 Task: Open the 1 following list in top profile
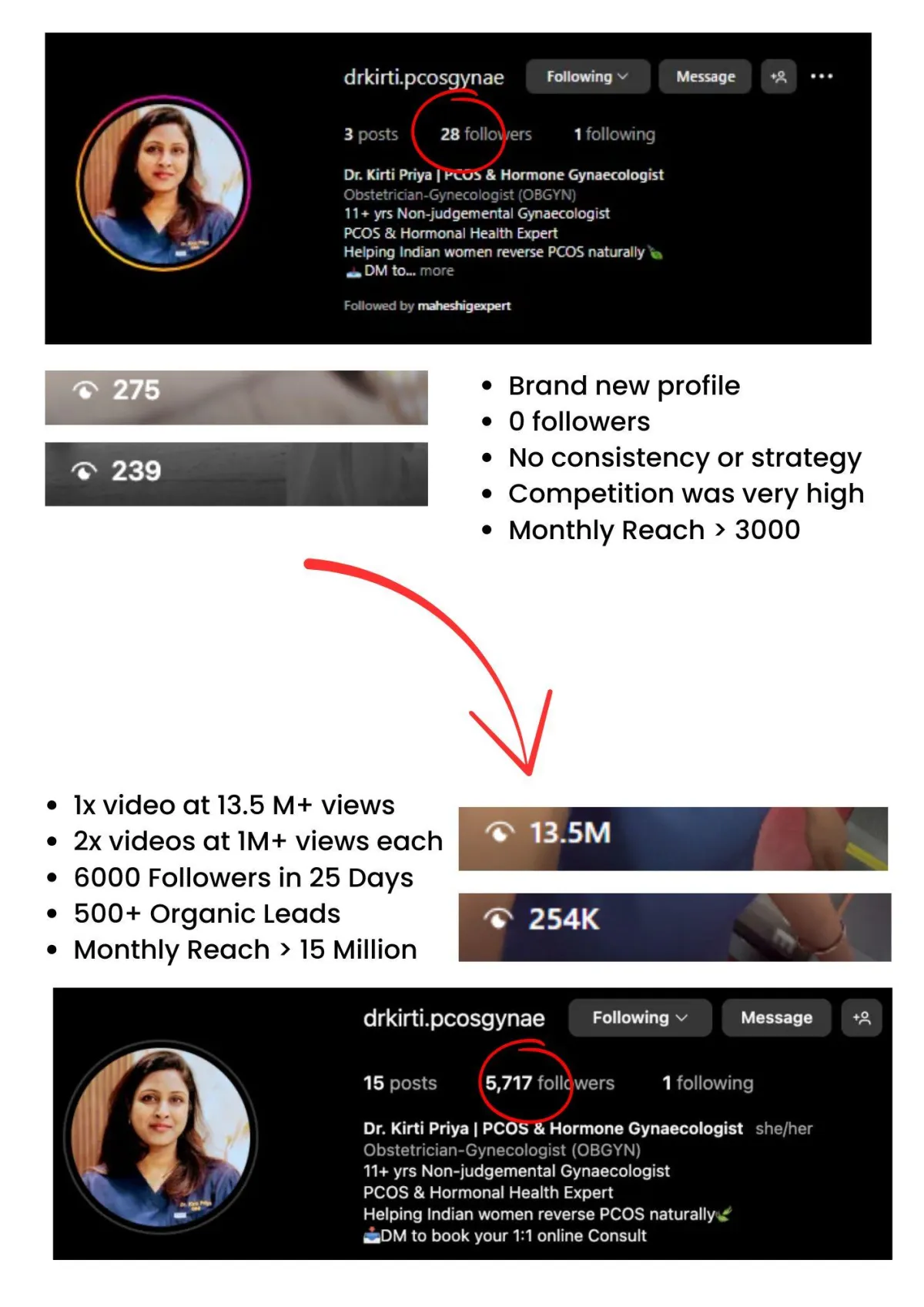click(x=614, y=134)
